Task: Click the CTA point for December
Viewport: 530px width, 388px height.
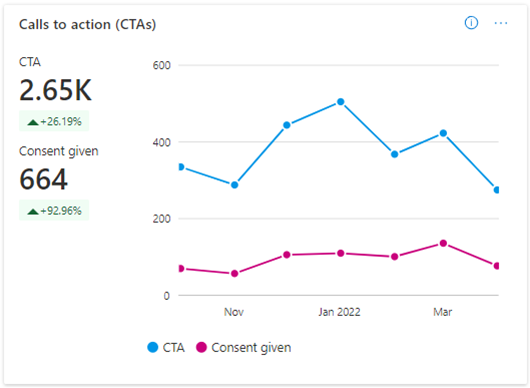Action: 287,125
